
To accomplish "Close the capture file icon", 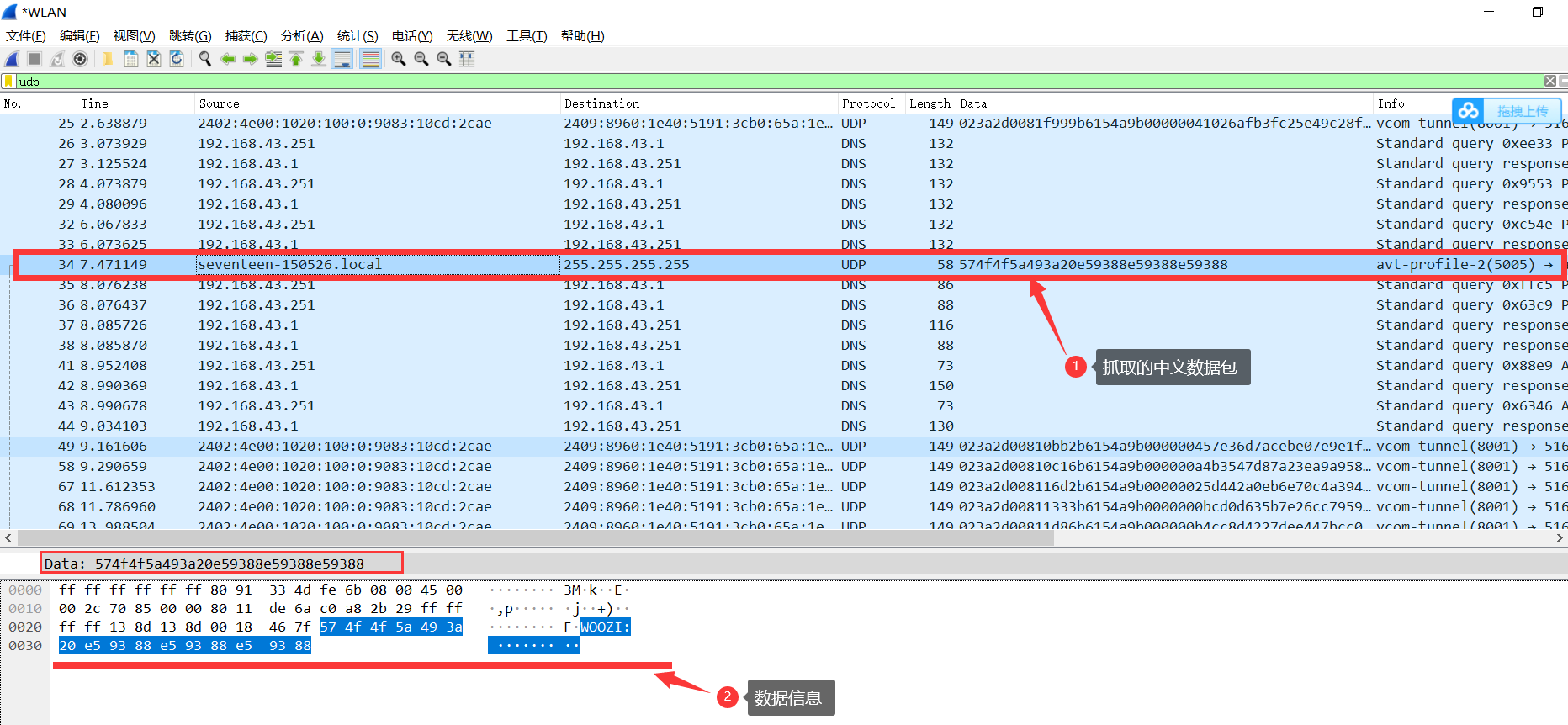I will point(153,59).
